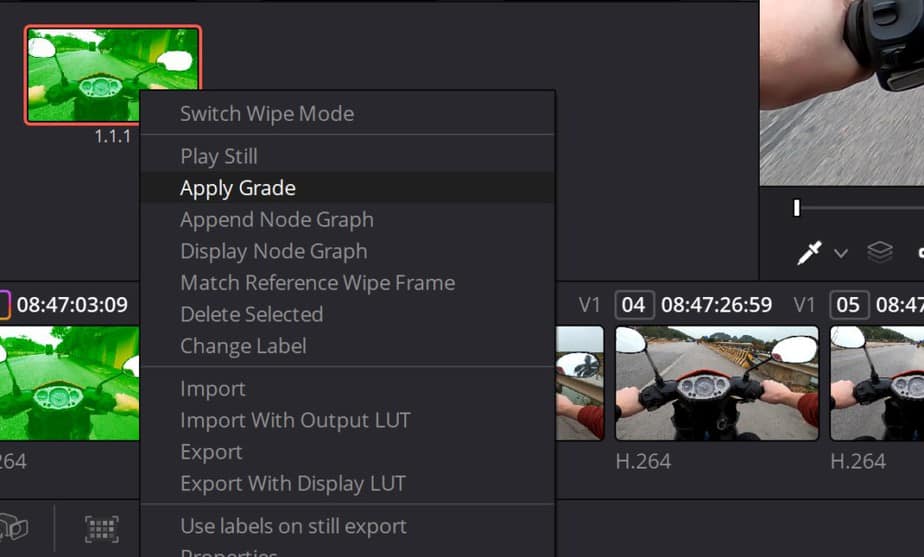924x557 pixels.
Task: Move the viewer playhead scrubber handle
Action: 797,207
